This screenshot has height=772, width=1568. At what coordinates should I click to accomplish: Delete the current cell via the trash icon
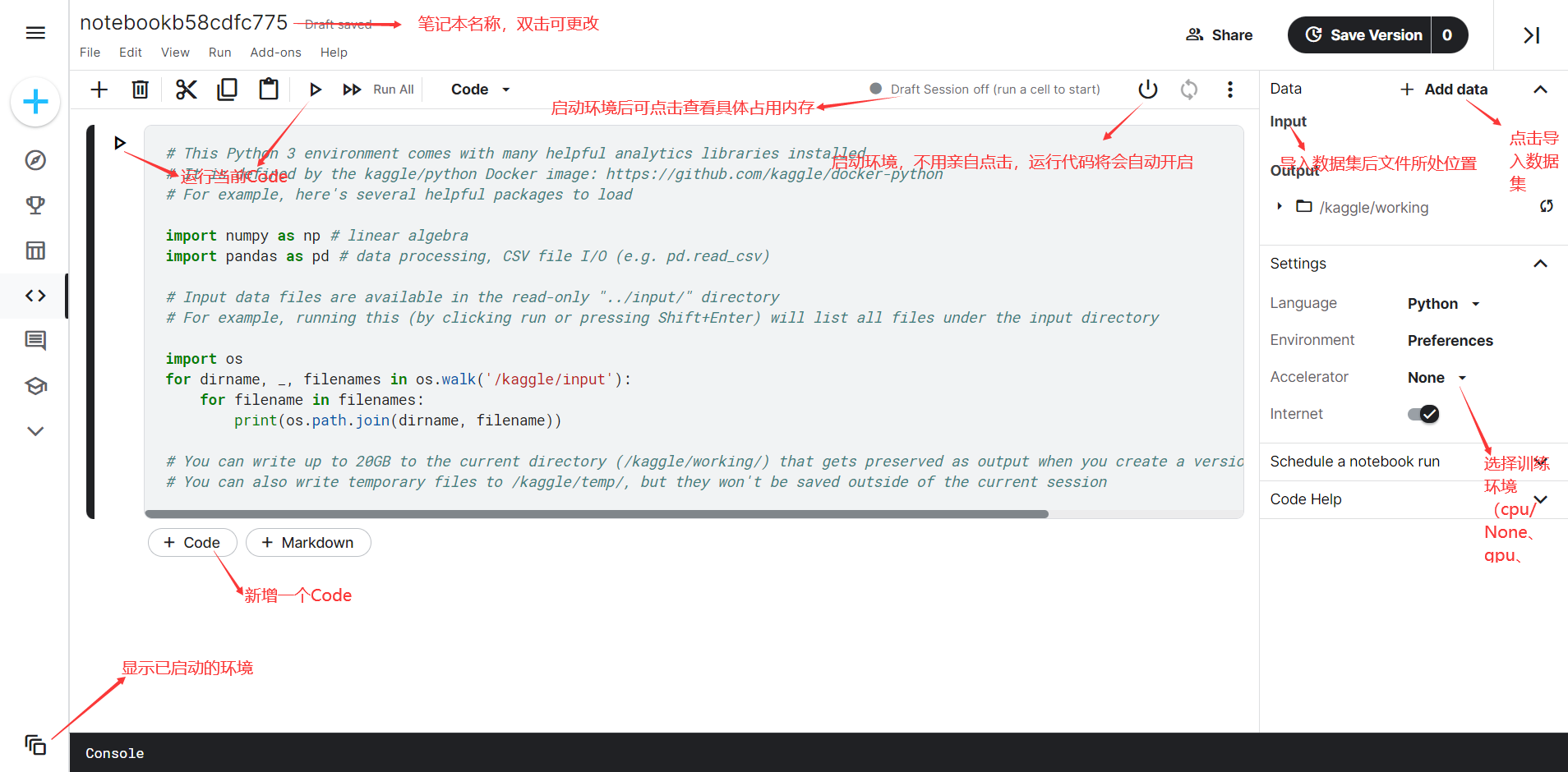coord(140,89)
